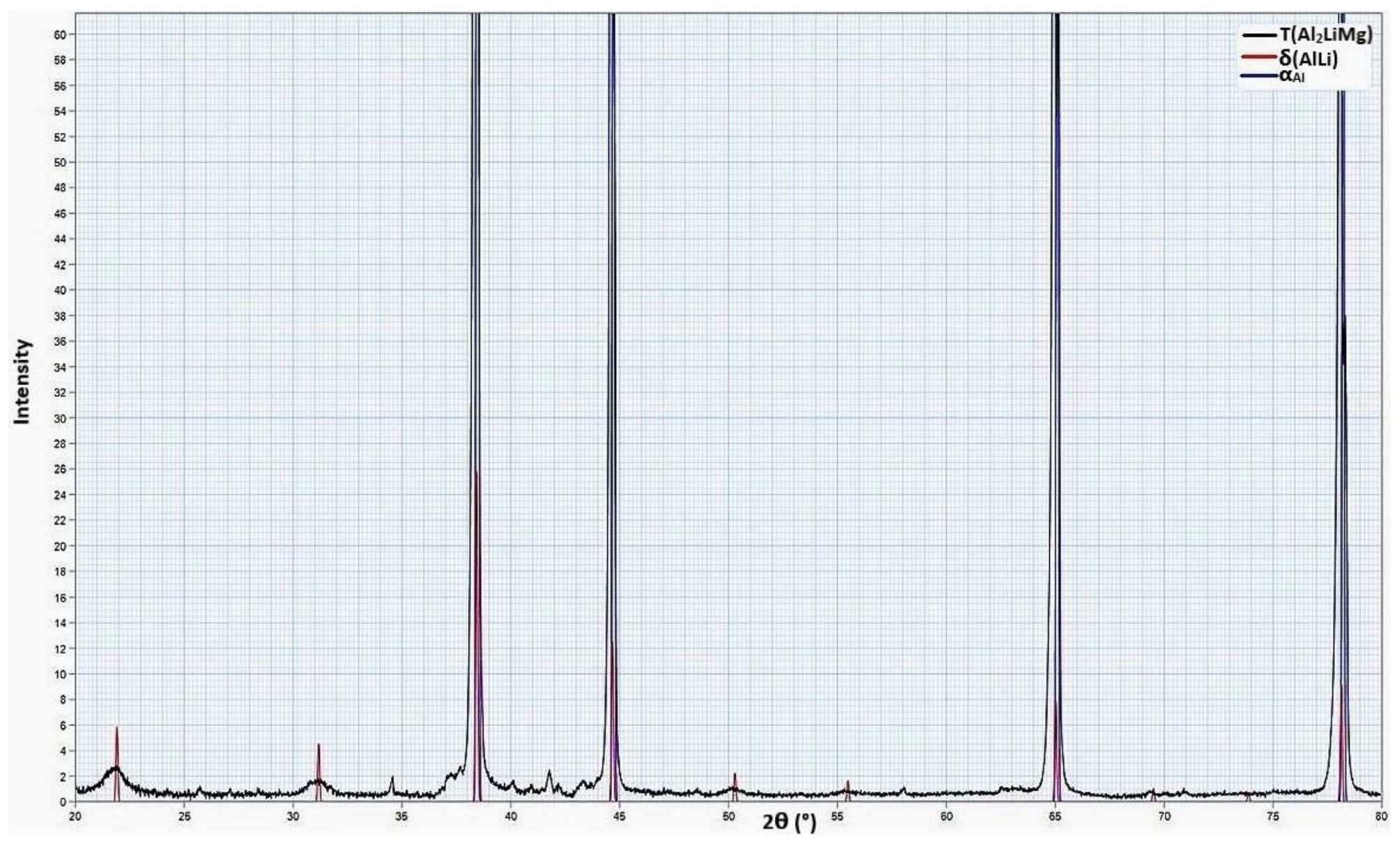
Task: Click the red δ(AlLi) legend line
Action: click(x=1260, y=57)
